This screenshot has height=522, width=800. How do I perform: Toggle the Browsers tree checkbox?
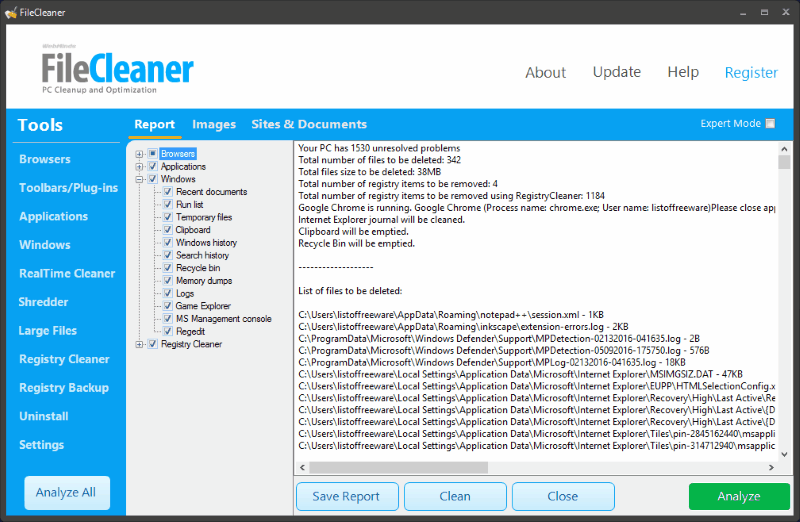click(x=153, y=154)
